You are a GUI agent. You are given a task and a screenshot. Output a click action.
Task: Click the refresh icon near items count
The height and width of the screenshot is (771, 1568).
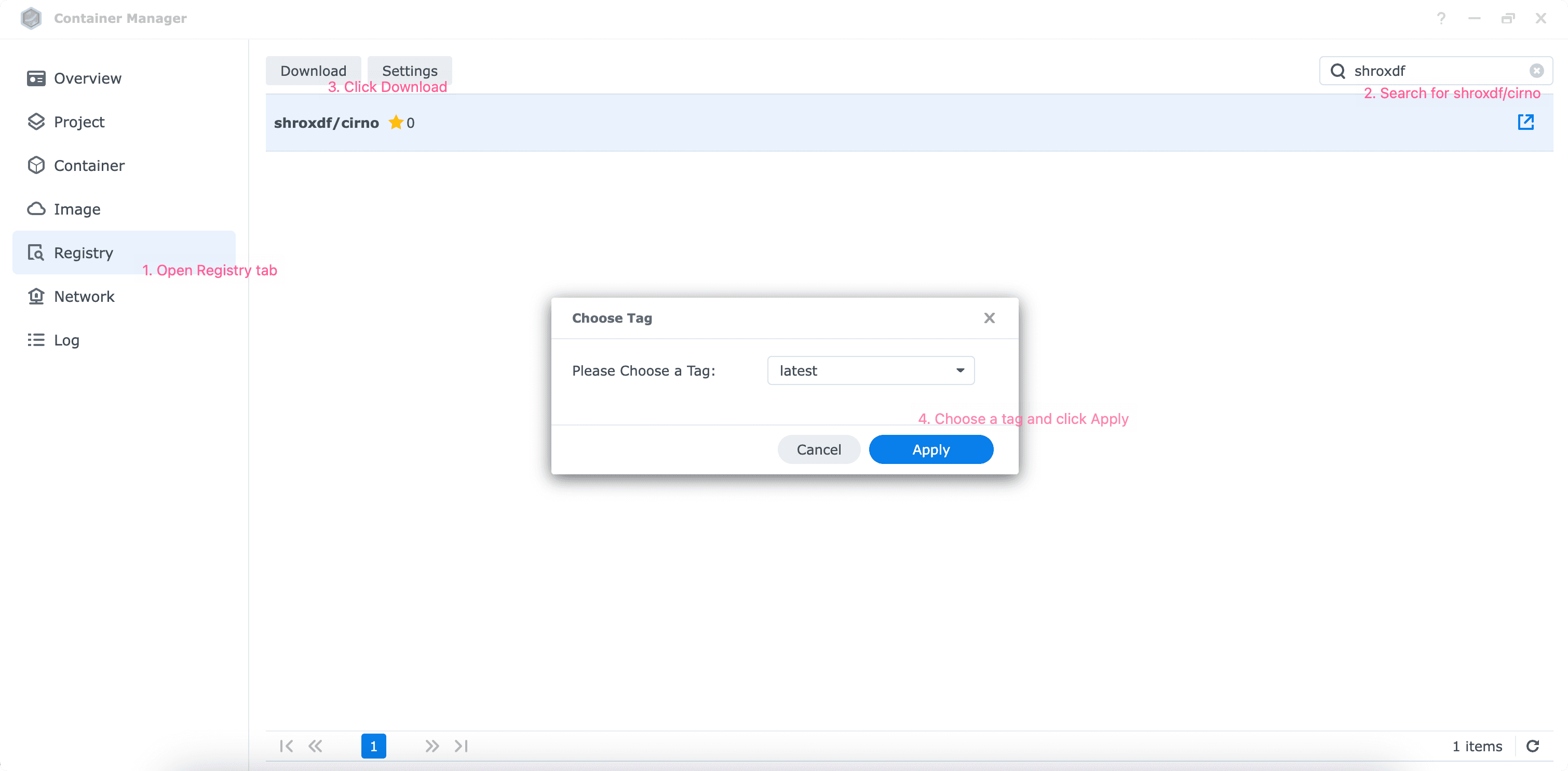tap(1532, 746)
